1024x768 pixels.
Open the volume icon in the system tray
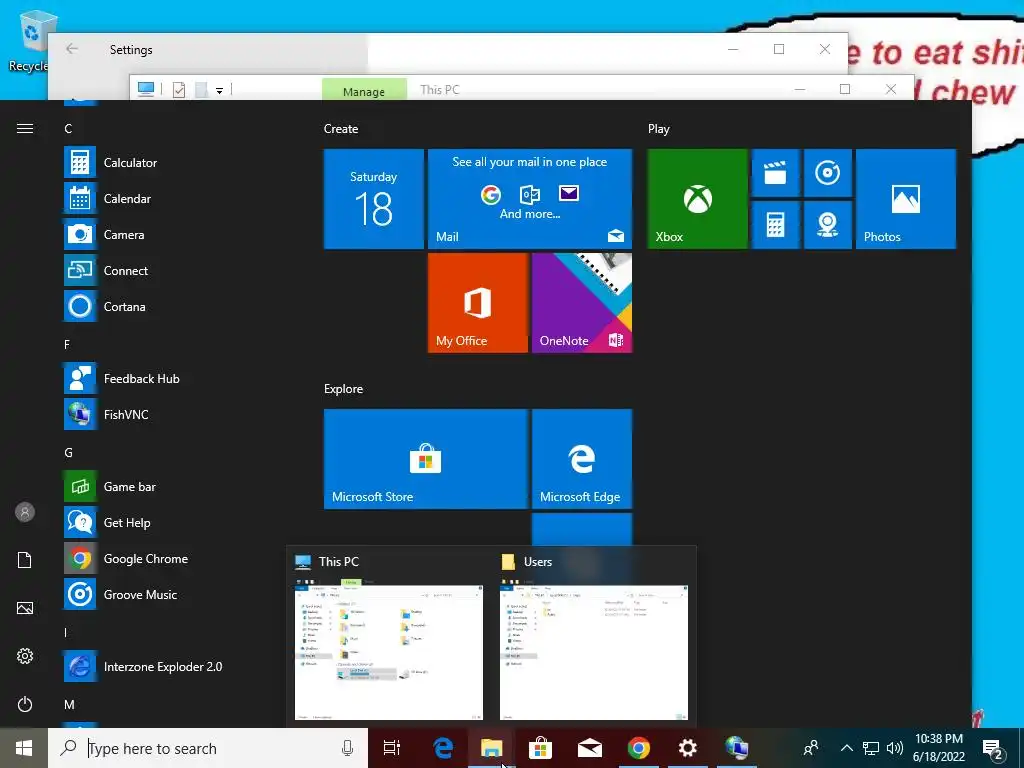(x=895, y=748)
